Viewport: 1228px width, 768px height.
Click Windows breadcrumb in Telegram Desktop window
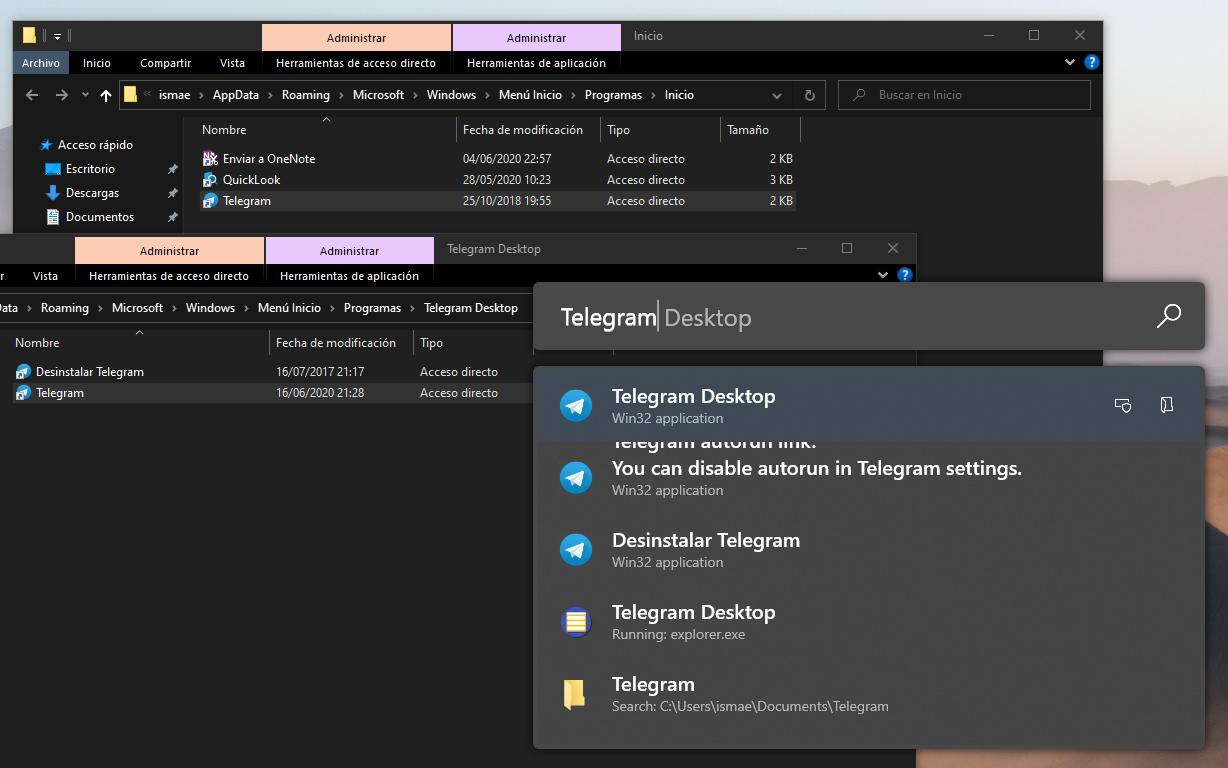coord(210,308)
